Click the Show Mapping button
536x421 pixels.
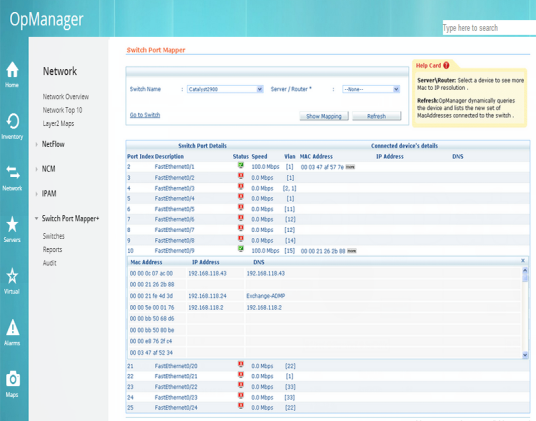point(324,116)
